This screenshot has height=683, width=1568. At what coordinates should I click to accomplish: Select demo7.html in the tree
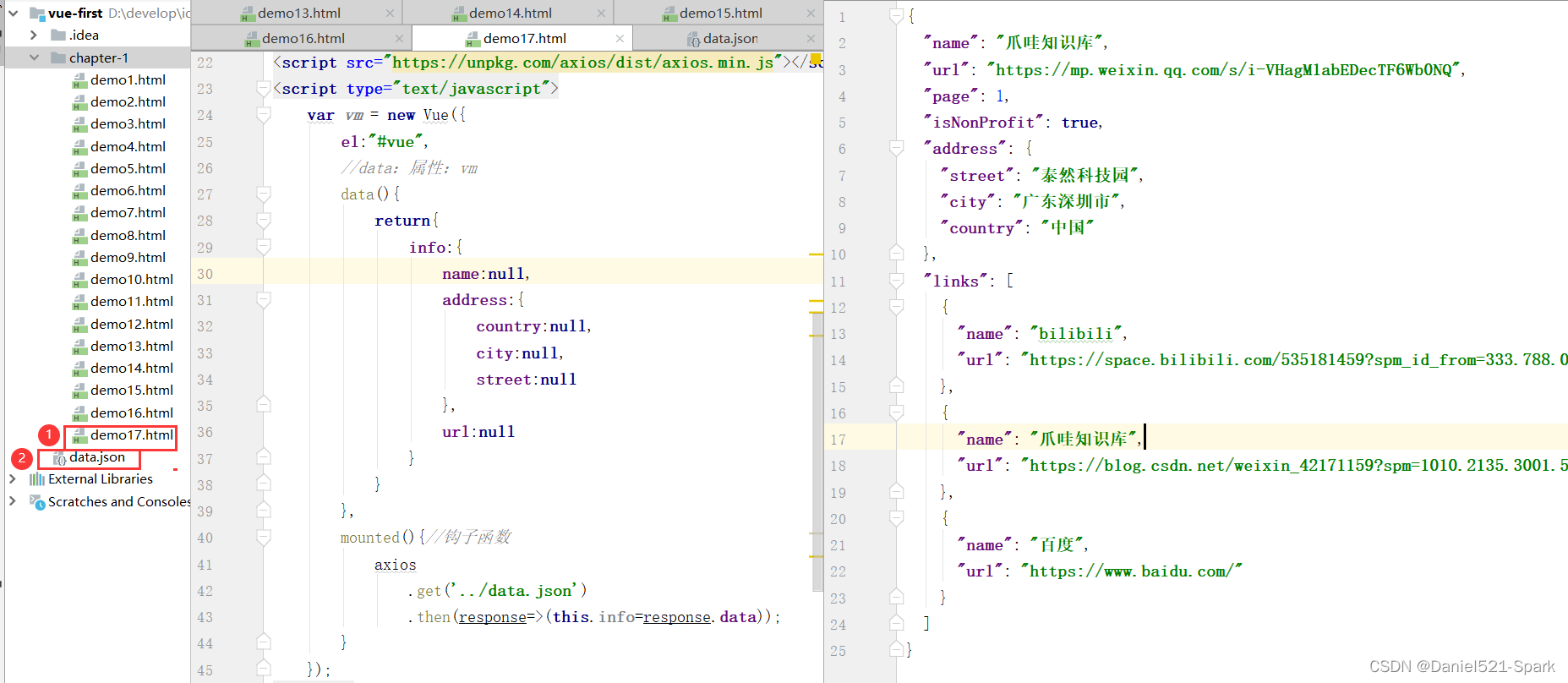pos(128,212)
